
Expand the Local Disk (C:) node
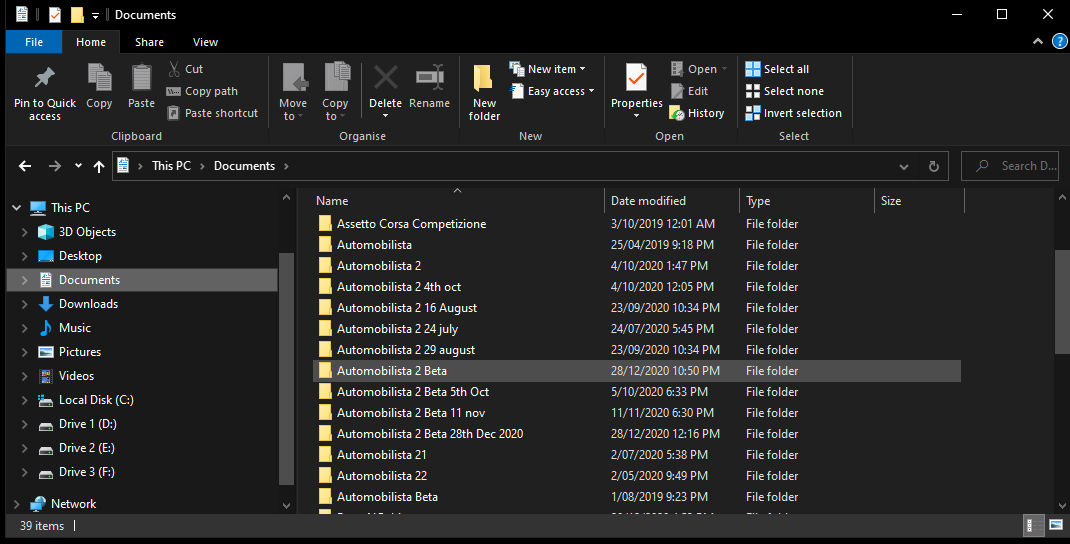click(x=25, y=400)
